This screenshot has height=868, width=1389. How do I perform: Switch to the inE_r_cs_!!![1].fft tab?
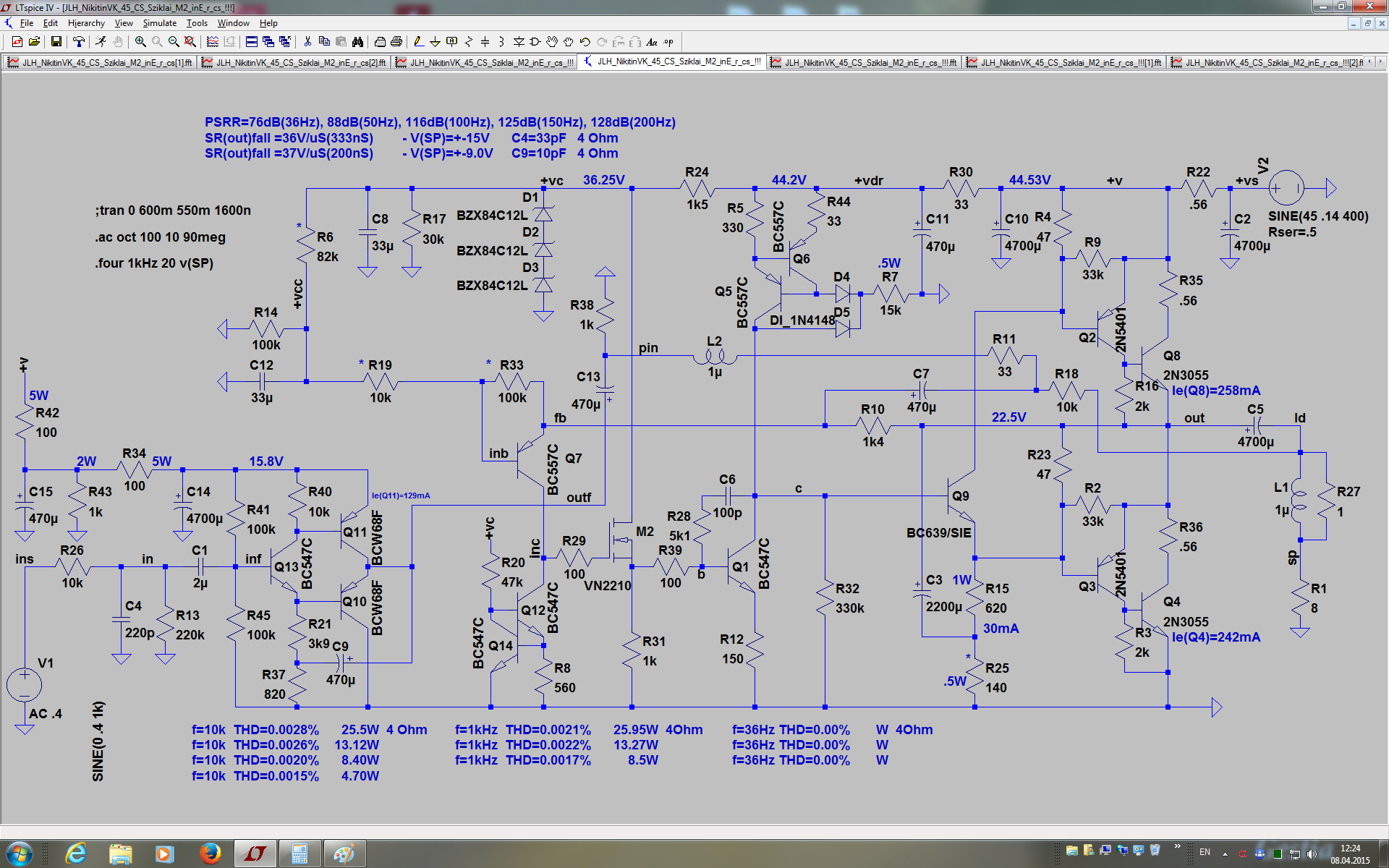click(1064, 62)
